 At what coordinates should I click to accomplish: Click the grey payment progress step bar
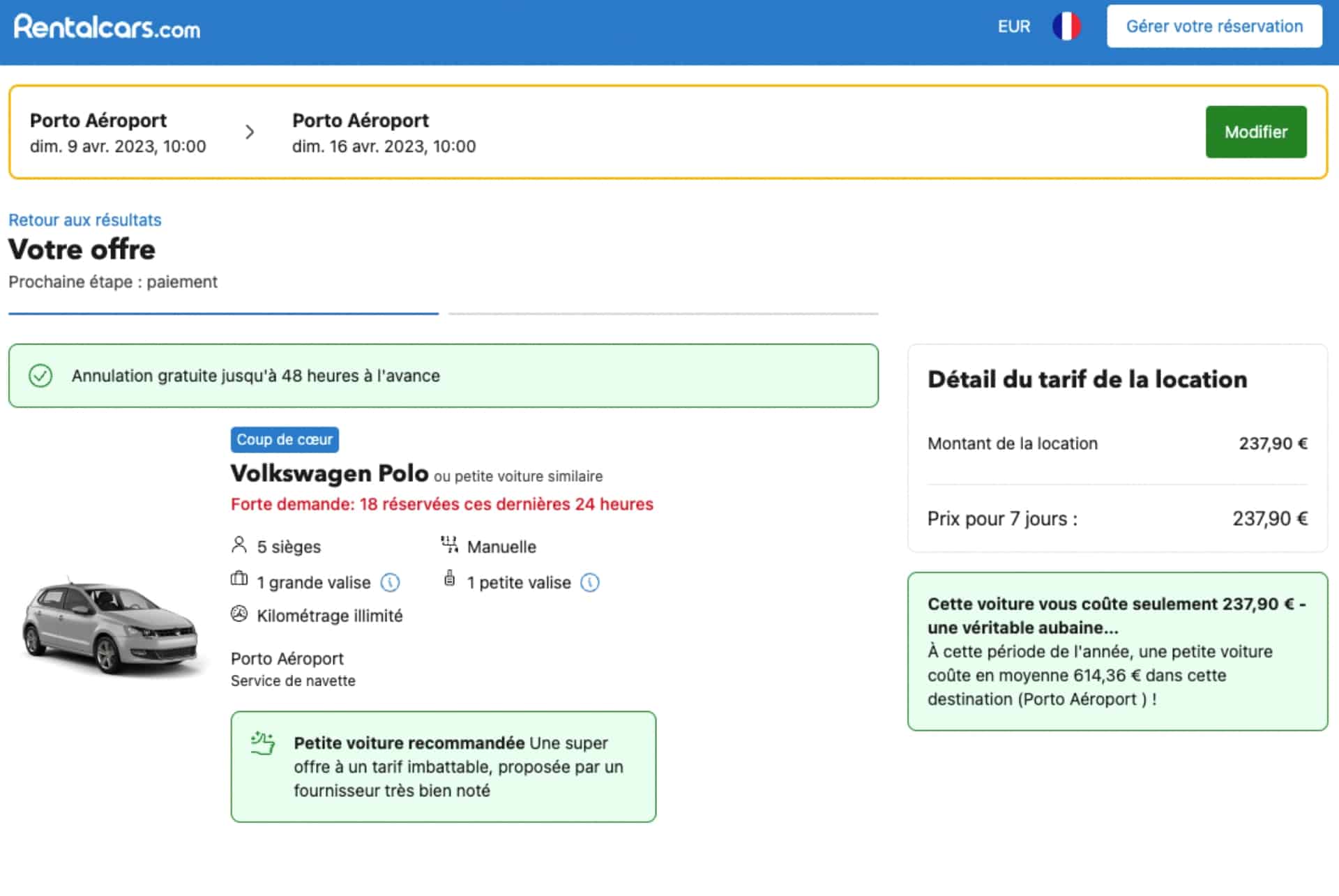pyautogui.click(x=663, y=314)
